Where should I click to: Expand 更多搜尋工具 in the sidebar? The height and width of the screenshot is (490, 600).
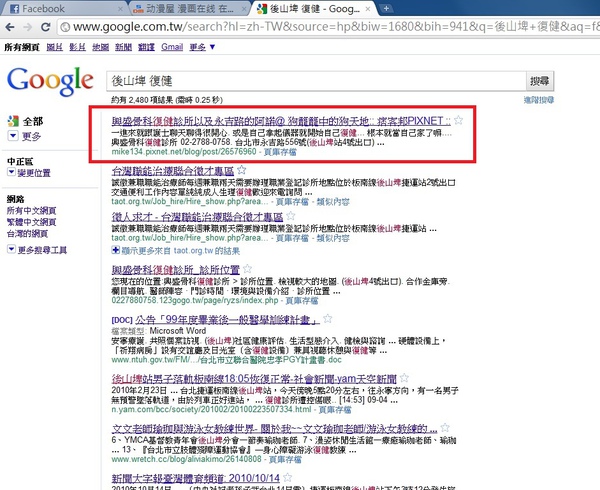coord(38,250)
